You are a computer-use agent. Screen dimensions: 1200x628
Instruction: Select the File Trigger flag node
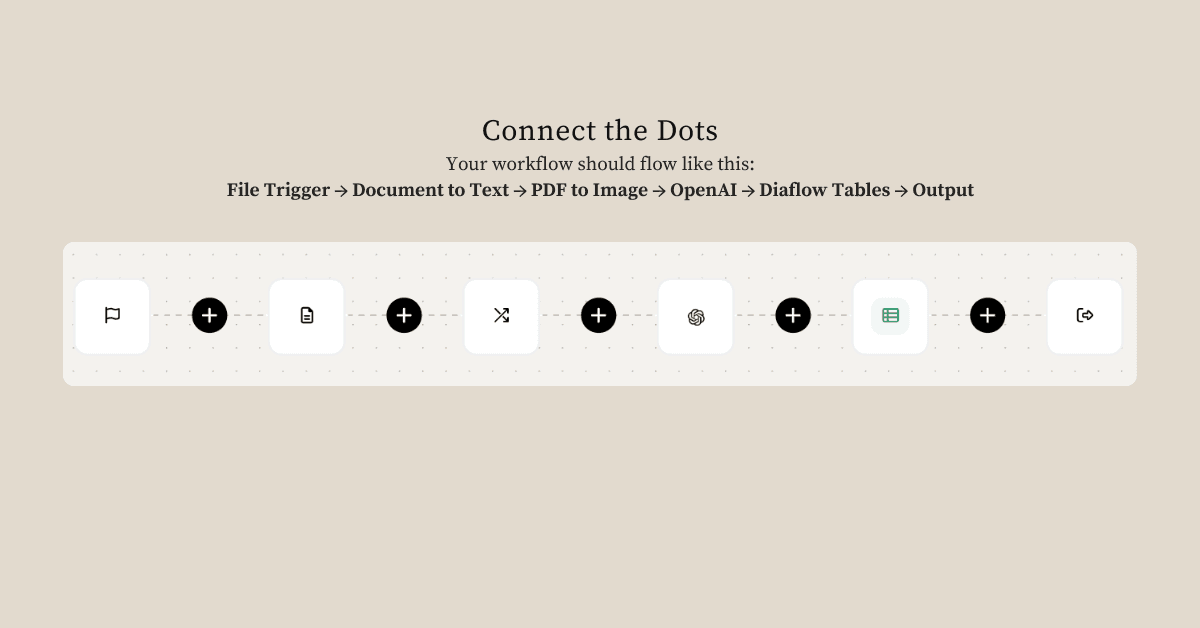112,316
